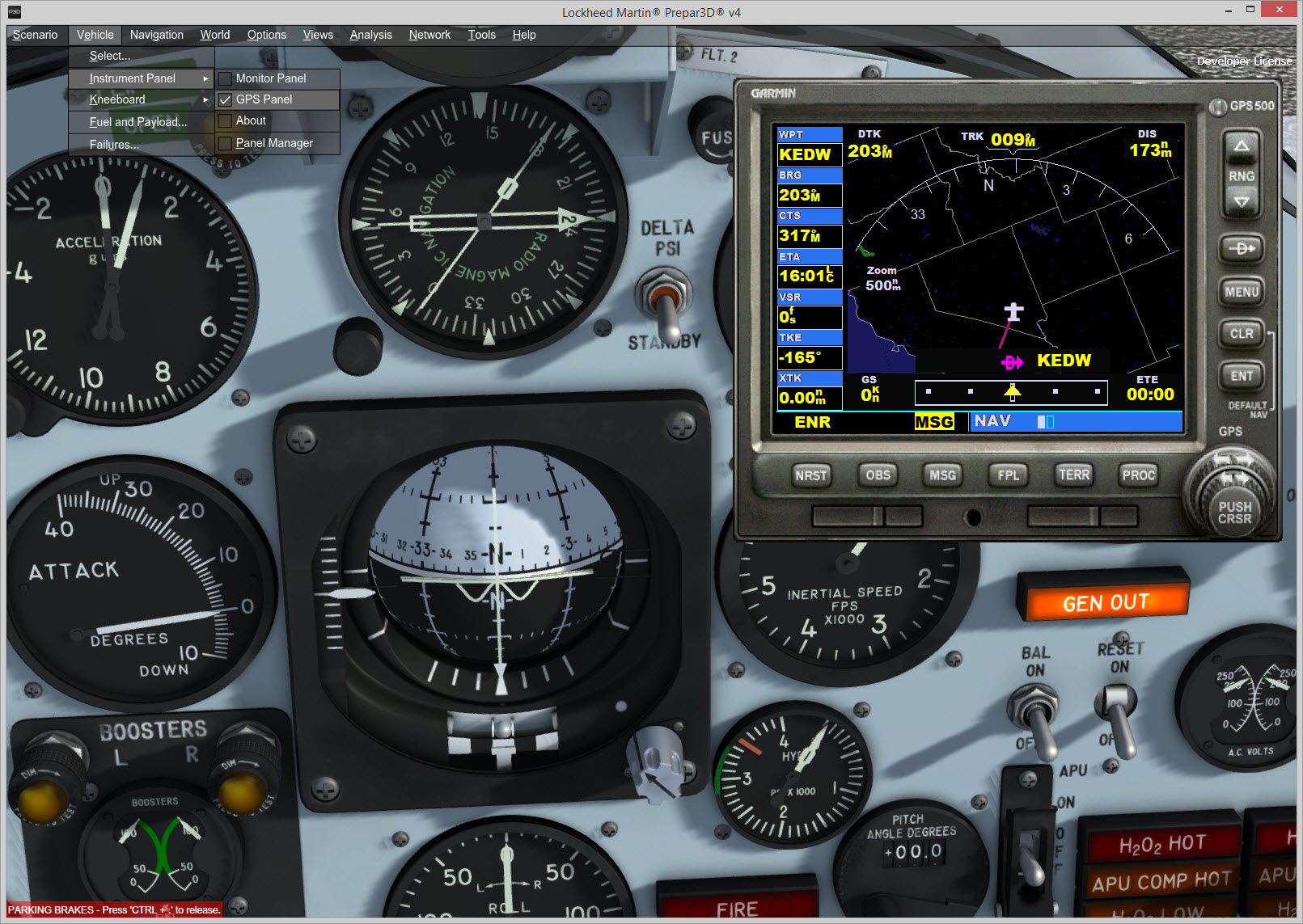Viewport: 1303px width, 924px height.
Task: Expand the Instrument Panel submenu
Action: (x=141, y=78)
